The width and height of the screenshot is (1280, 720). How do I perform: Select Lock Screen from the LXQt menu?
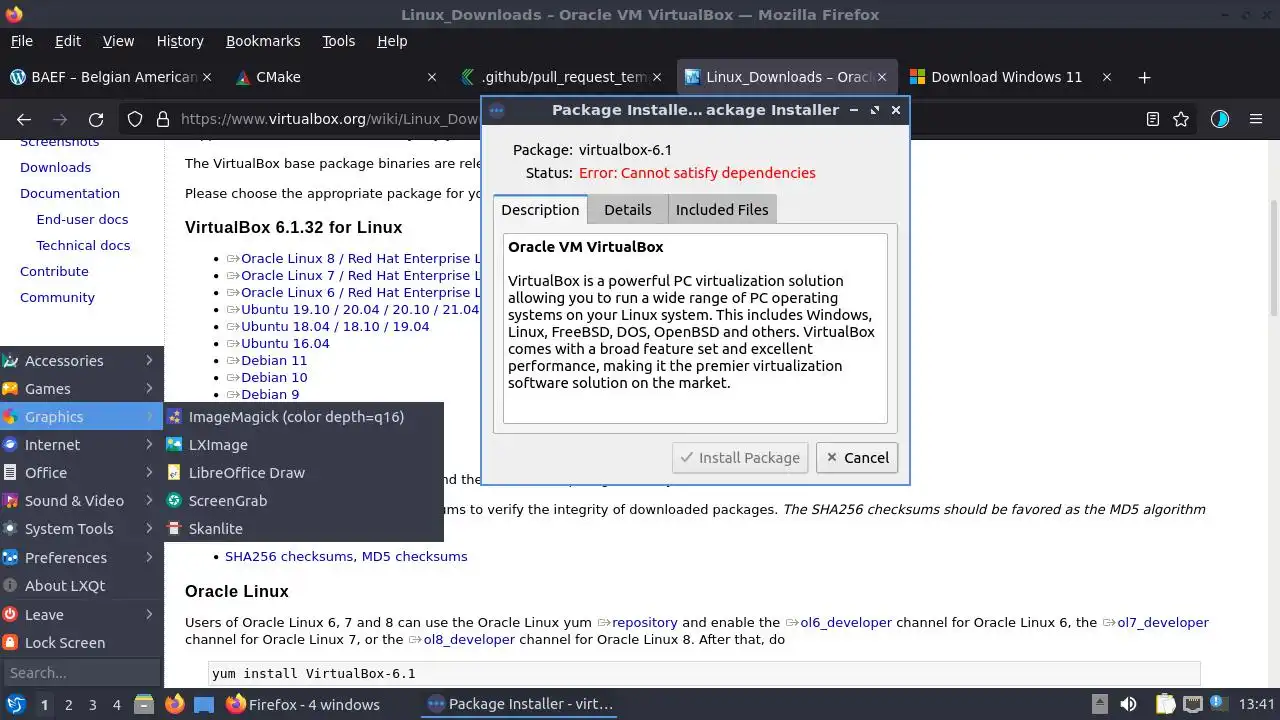point(82,643)
